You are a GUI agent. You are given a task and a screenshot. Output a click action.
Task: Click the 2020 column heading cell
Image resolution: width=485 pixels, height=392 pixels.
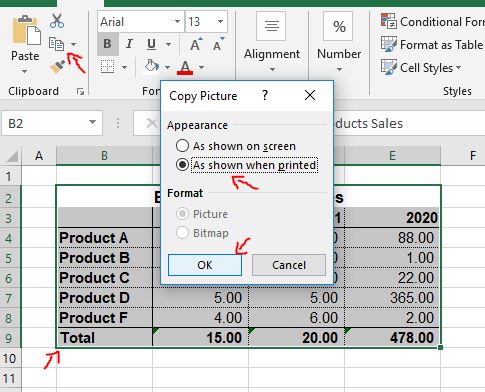pyautogui.click(x=392, y=218)
